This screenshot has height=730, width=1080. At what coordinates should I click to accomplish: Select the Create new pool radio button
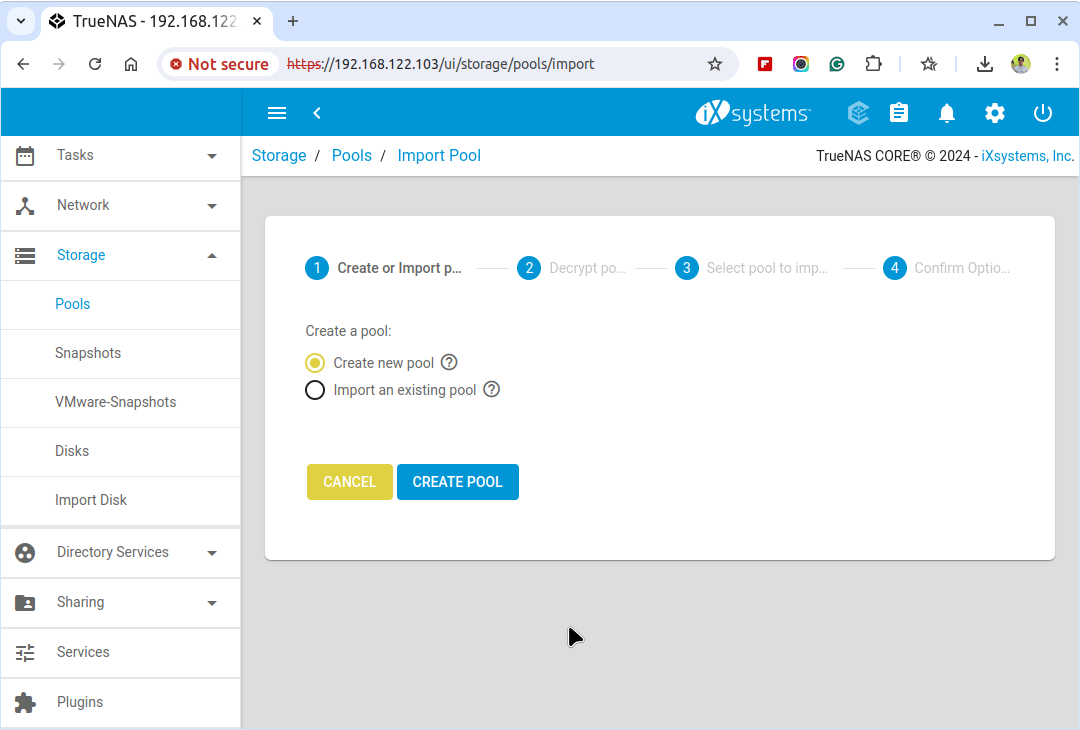coord(315,363)
